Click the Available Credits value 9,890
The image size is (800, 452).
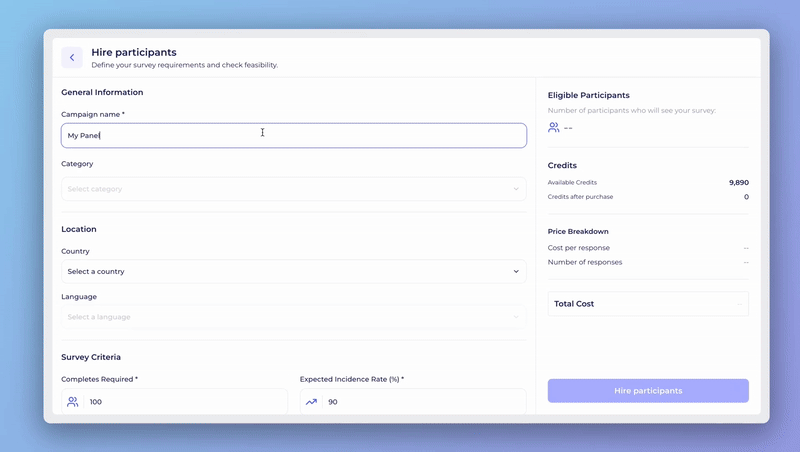tap(739, 183)
